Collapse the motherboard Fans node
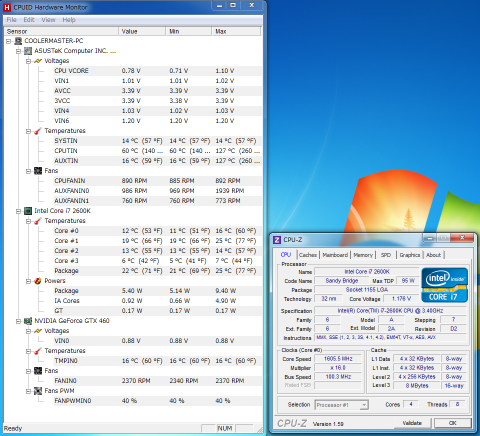The image size is (480, 436). 29,171
